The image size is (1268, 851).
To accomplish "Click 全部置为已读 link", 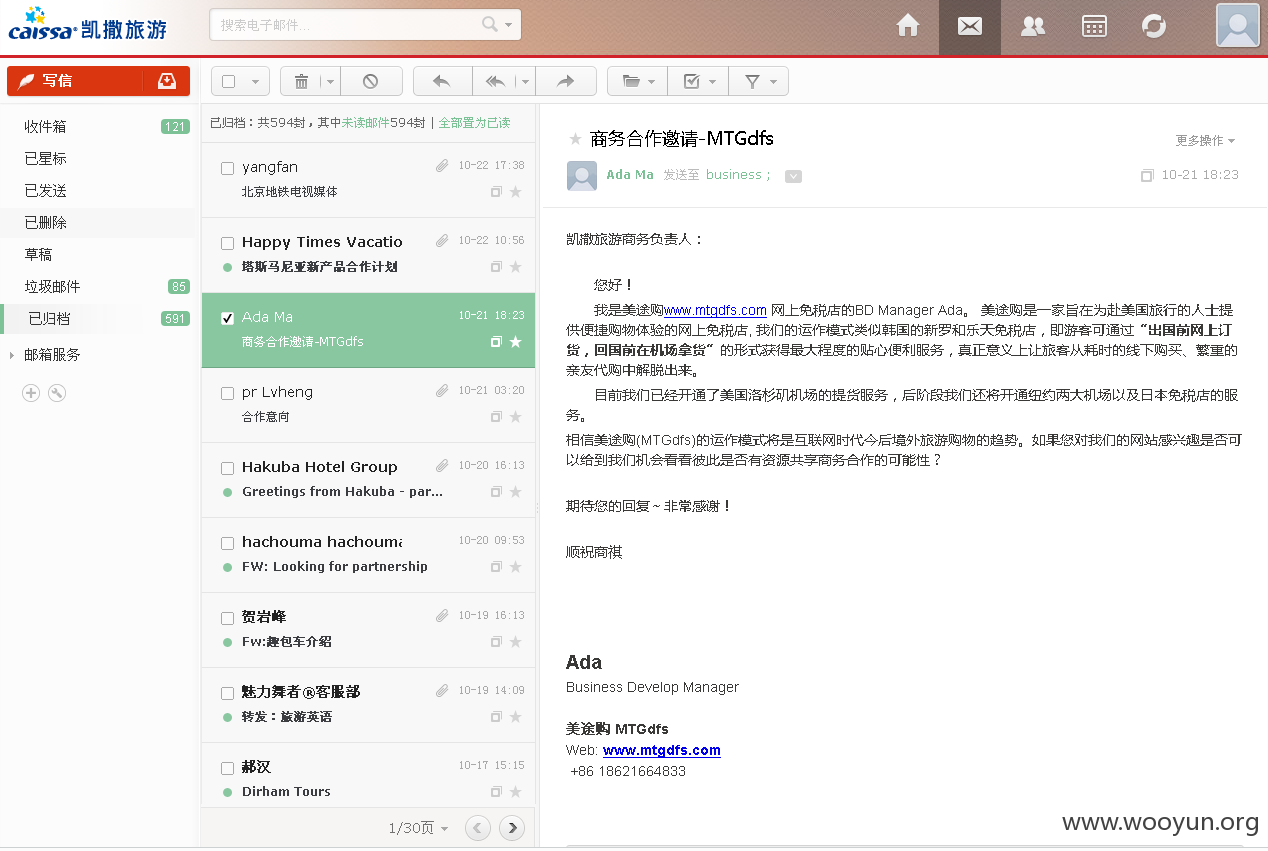I will tap(474, 123).
